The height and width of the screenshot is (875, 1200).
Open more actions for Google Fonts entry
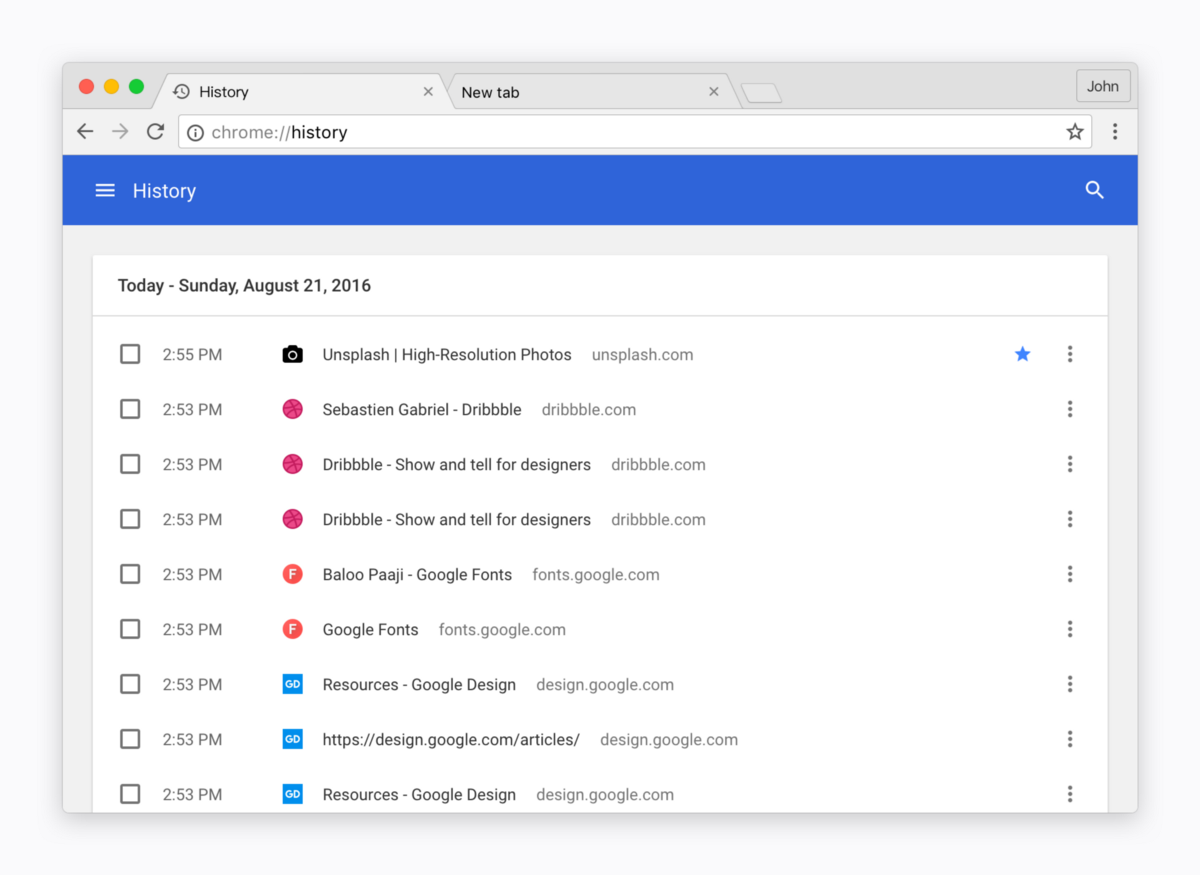[1070, 629]
